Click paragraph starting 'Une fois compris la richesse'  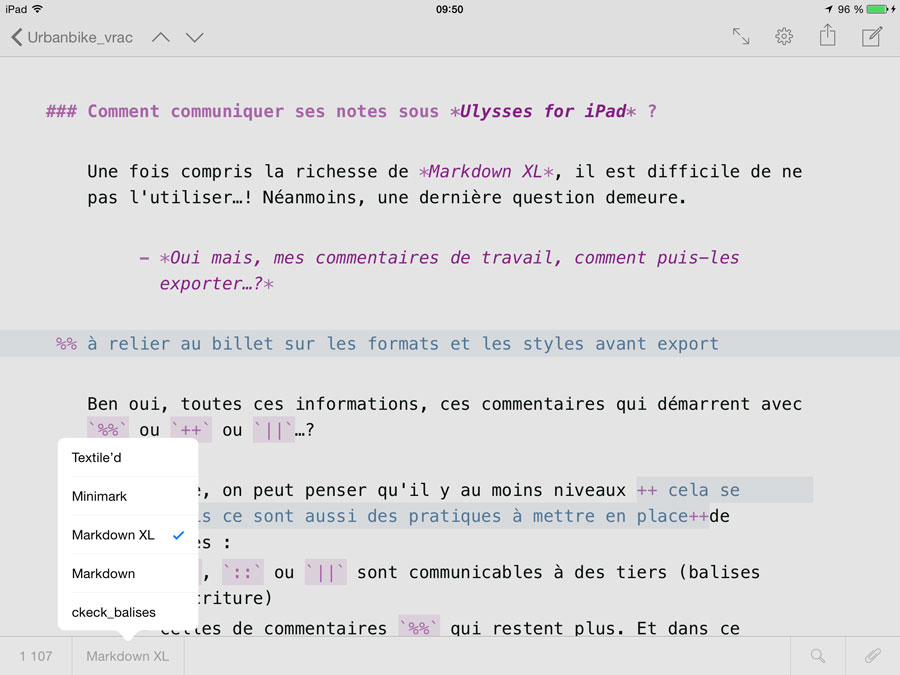[444, 184]
